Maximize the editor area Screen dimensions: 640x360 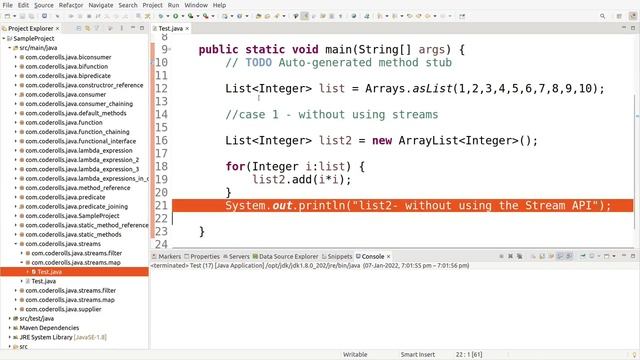point(633,28)
